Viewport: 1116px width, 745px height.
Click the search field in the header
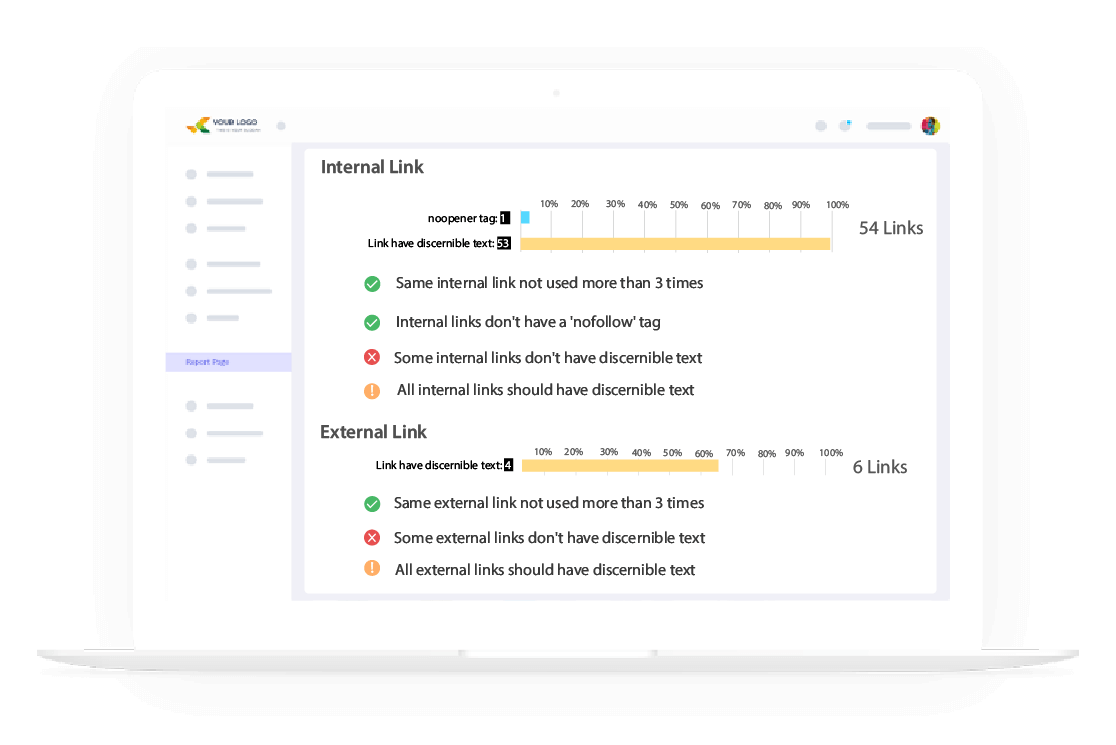[x=888, y=125]
